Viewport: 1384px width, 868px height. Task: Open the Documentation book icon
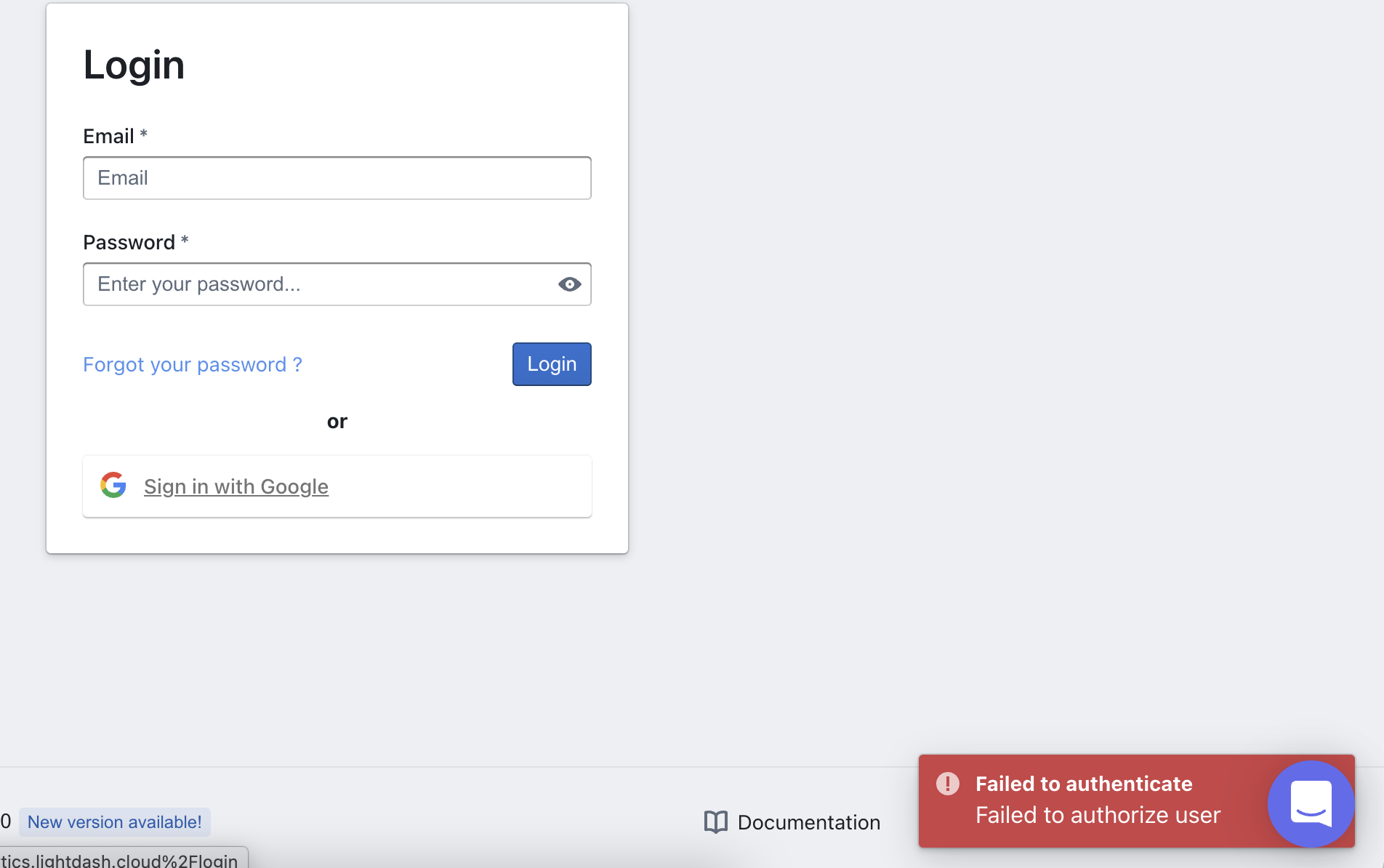[x=715, y=821]
